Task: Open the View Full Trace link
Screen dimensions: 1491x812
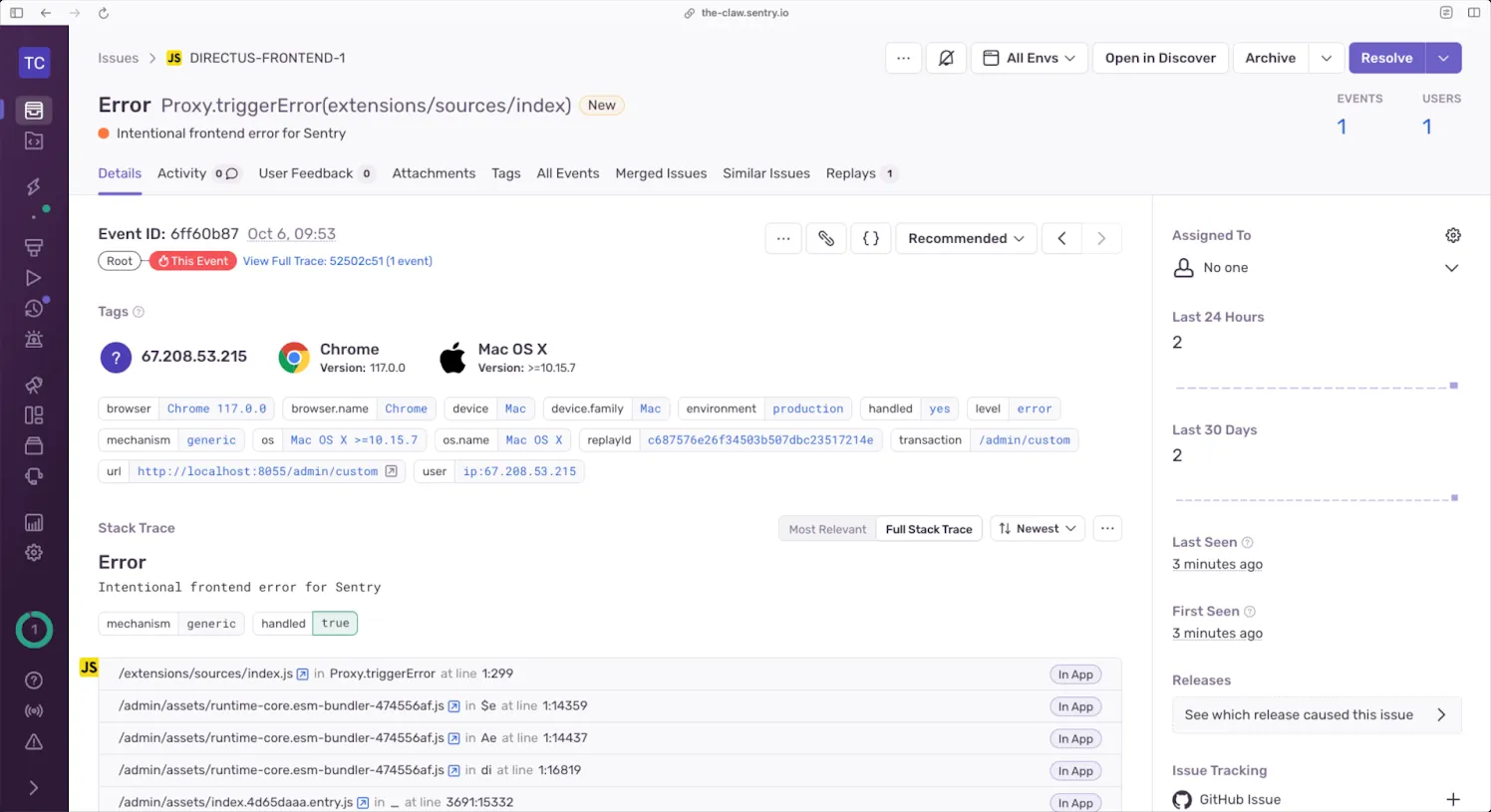Action: coord(338,260)
